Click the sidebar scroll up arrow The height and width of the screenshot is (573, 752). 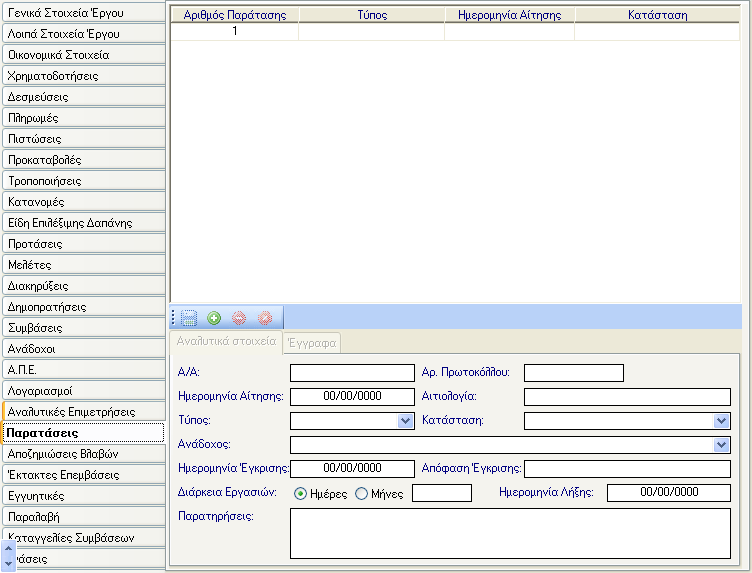click(x=8, y=548)
